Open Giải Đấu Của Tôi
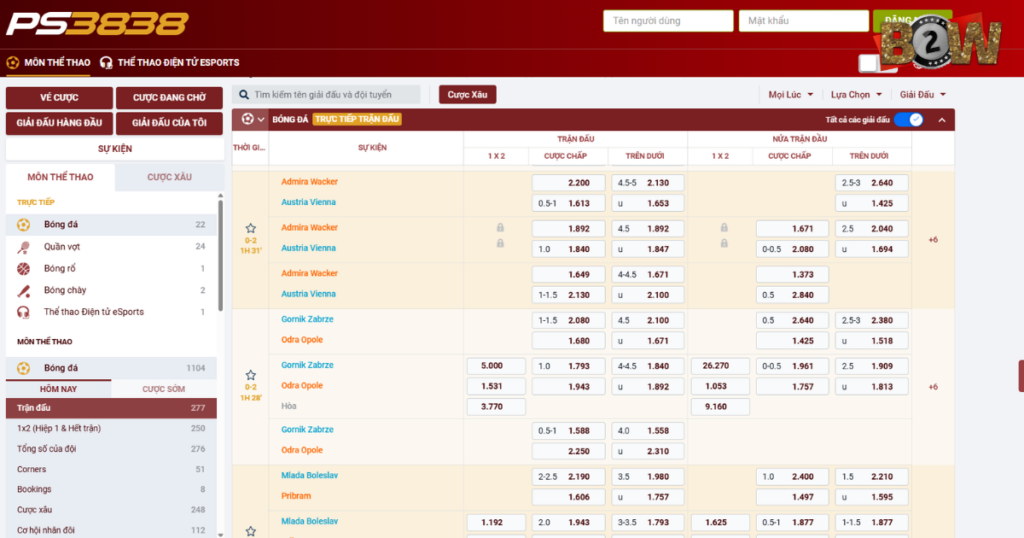This screenshot has height=538, width=1024. click(x=169, y=123)
